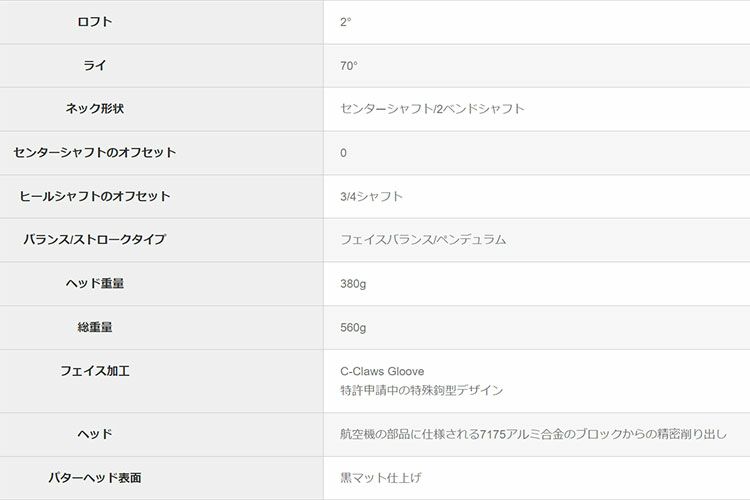This screenshot has height=500, width=750.
Task: Click バランス/ストロークタイプ label
Action: pos(95,240)
